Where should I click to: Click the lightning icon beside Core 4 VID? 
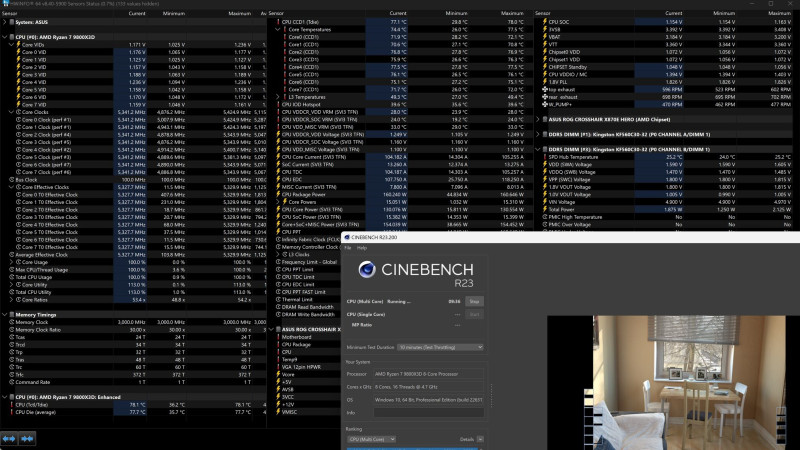click(18, 82)
